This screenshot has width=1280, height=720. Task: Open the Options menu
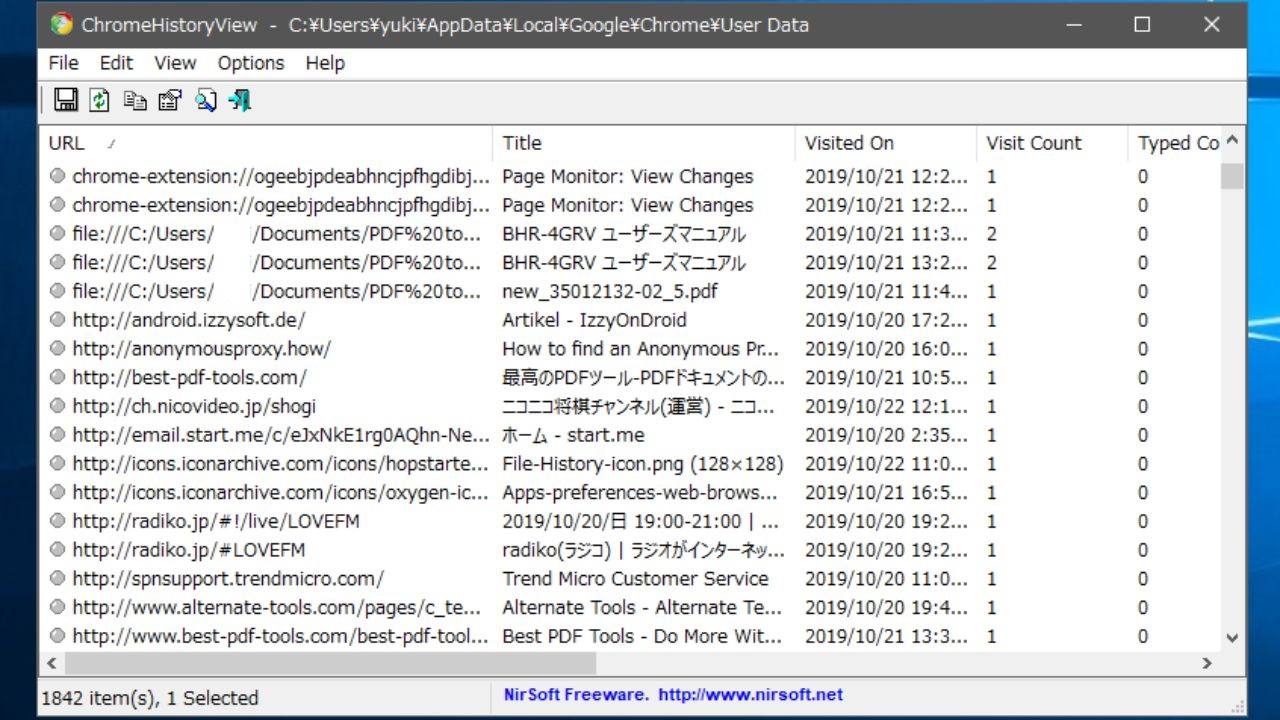[251, 63]
